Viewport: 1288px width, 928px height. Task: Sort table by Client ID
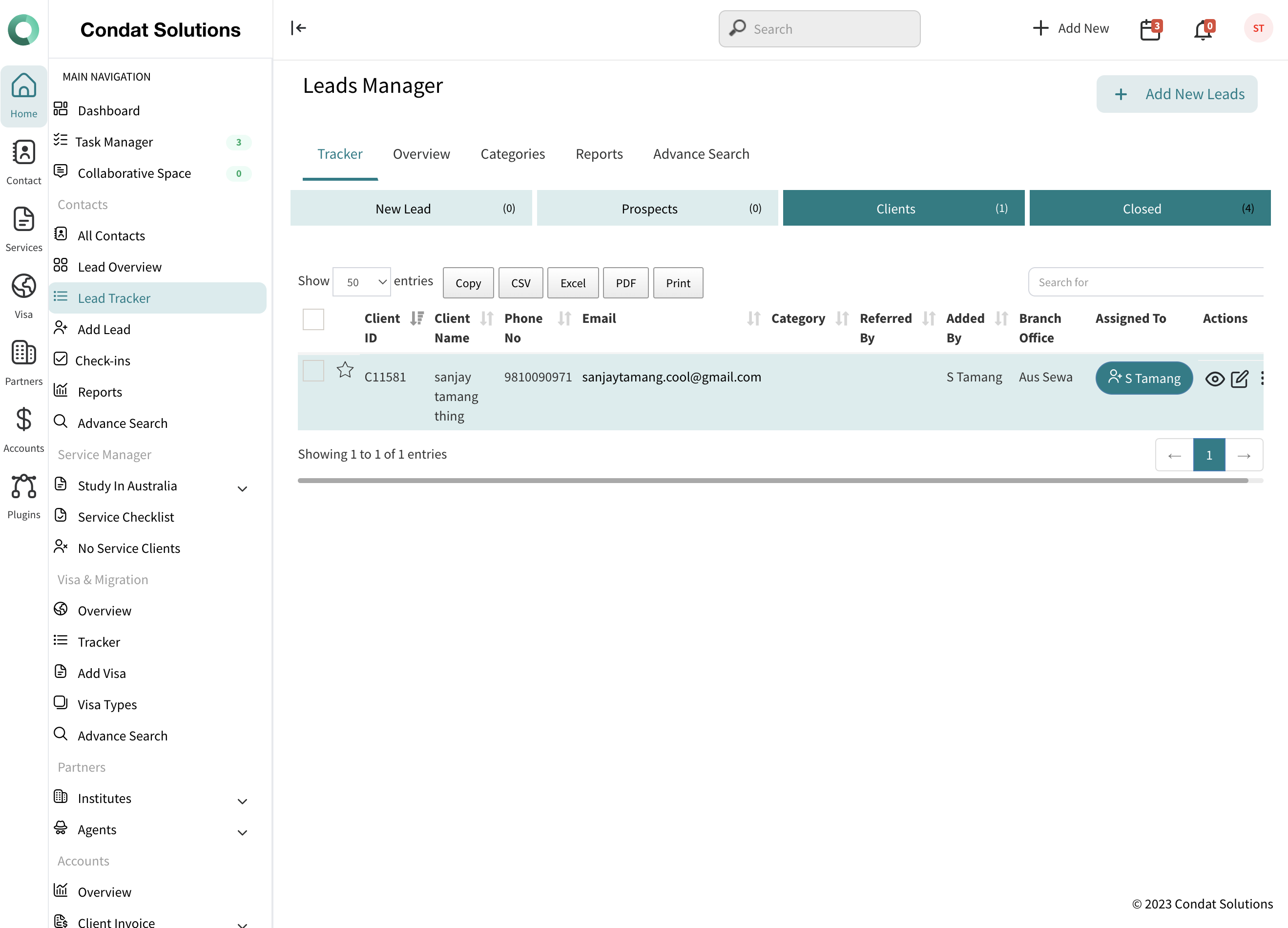pyautogui.click(x=417, y=318)
